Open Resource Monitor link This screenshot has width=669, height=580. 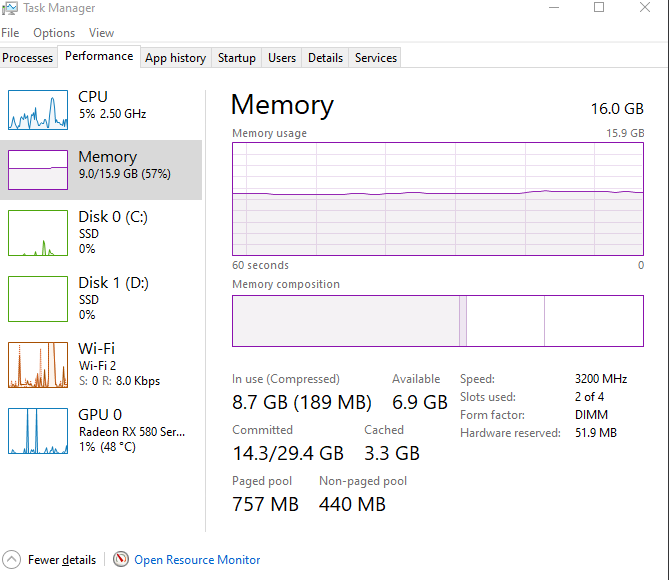click(x=197, y=560)
